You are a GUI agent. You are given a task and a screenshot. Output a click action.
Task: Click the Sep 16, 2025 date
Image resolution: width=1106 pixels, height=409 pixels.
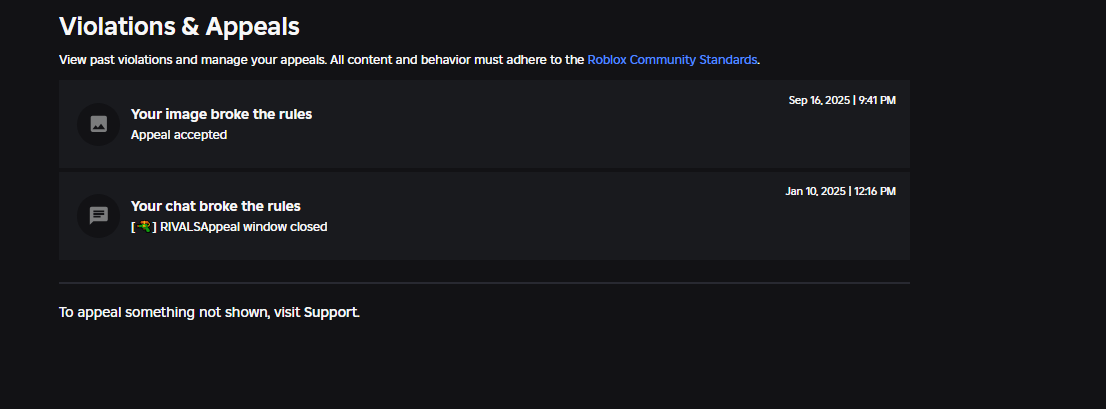818,100
